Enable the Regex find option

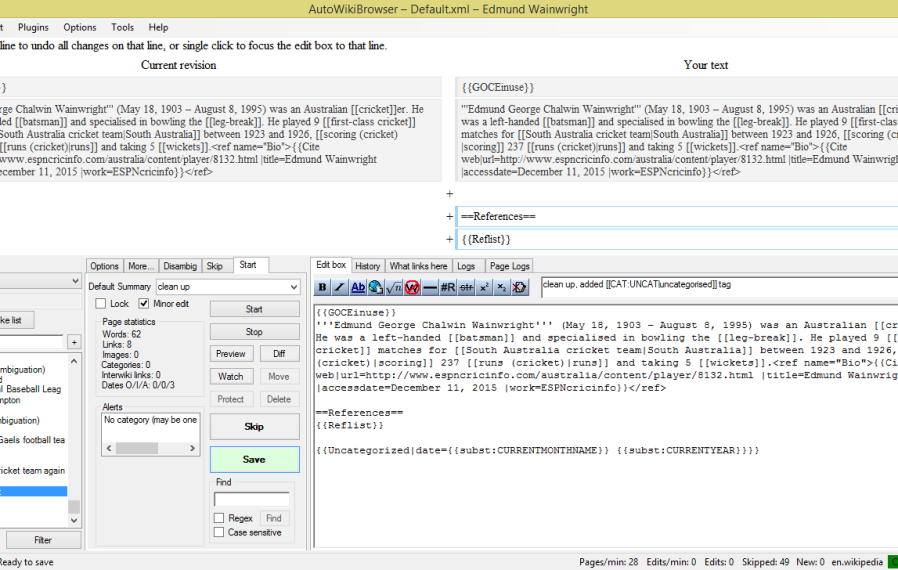pos(219,518)
